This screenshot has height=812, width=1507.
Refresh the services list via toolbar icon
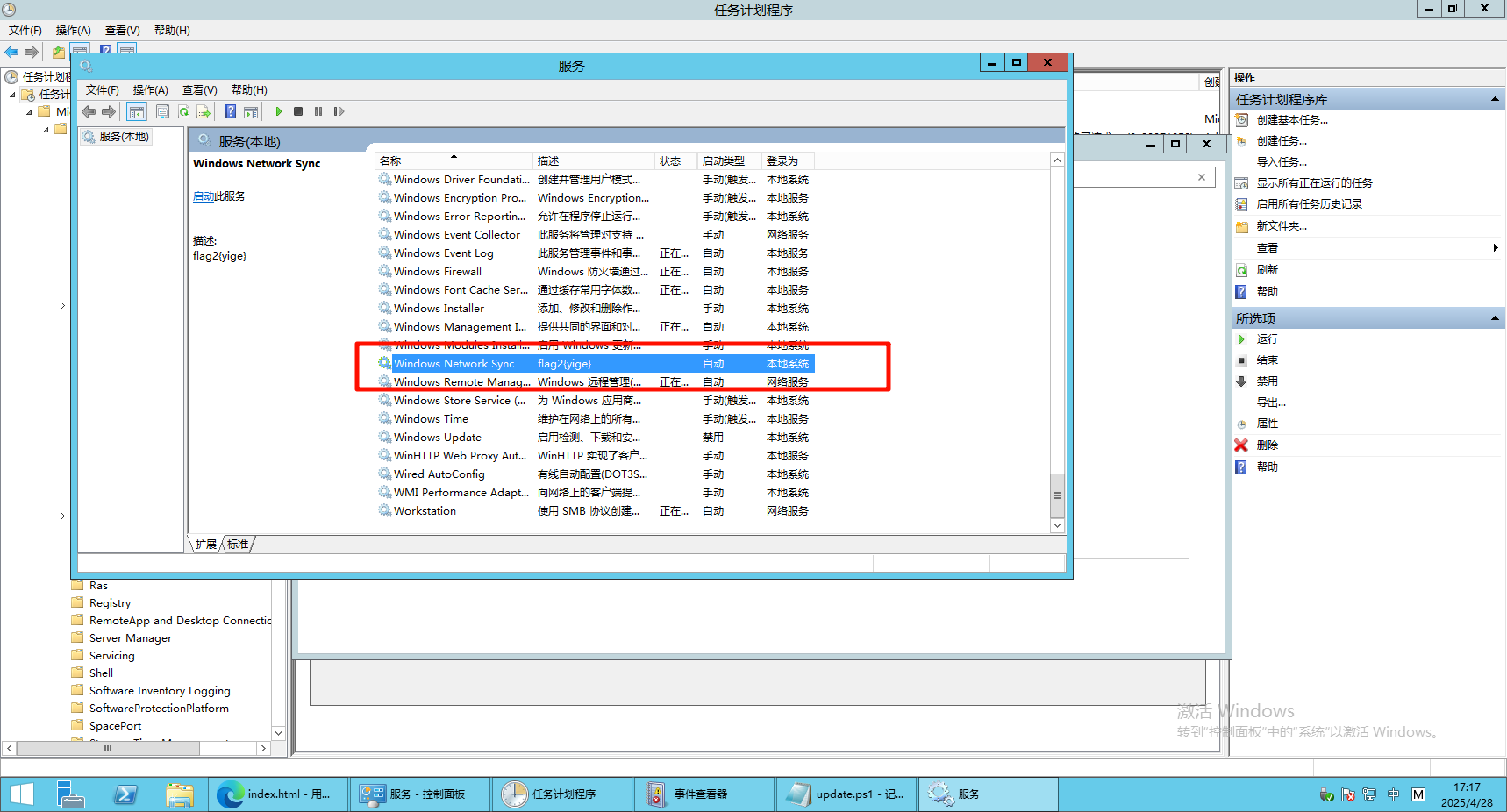tap(183, 111)
